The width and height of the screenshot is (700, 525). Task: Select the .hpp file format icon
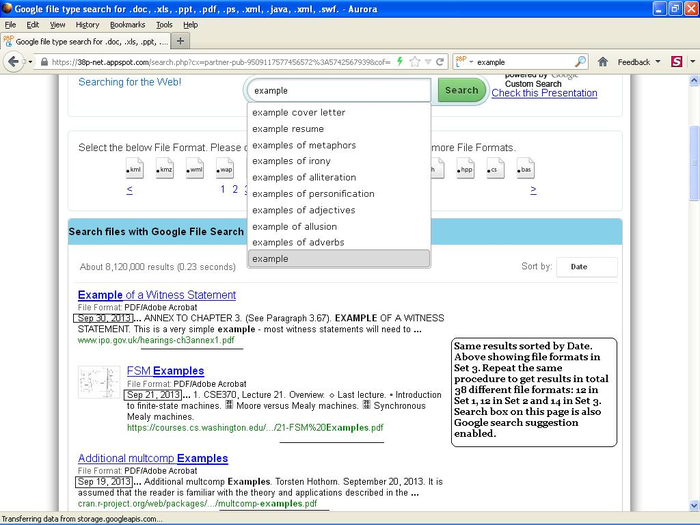tap(465, 168)
